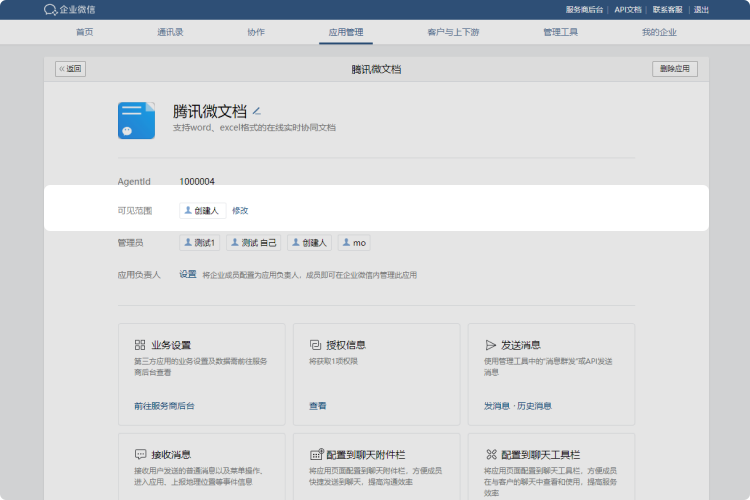750x500 pixels.
Task: Click the 配置到聊天工具栏 icon
Action: click(x=491, y=454)
